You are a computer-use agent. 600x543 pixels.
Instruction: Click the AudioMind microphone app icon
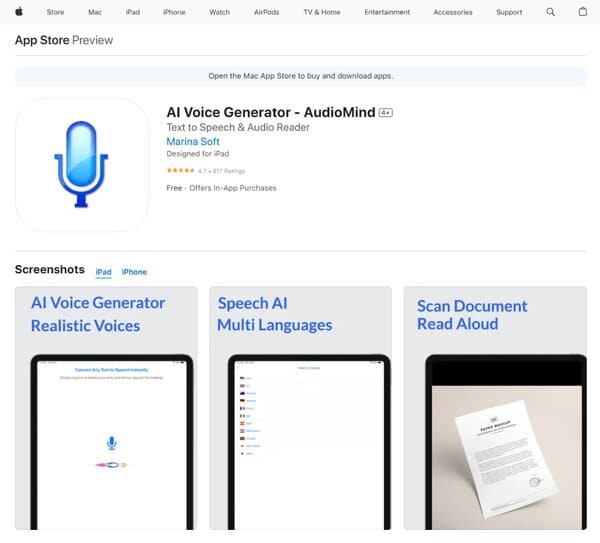tap(82, 165)
